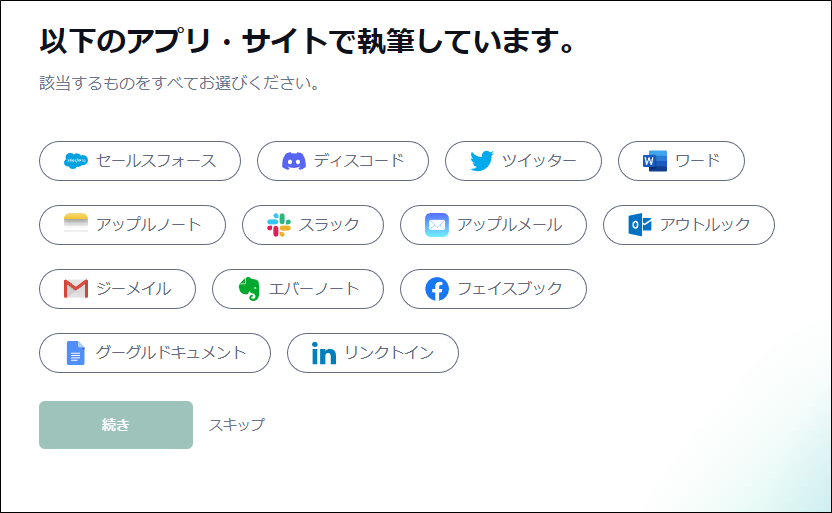Select the スラック text label
The image size is (832, 513).
pos(329,225)
